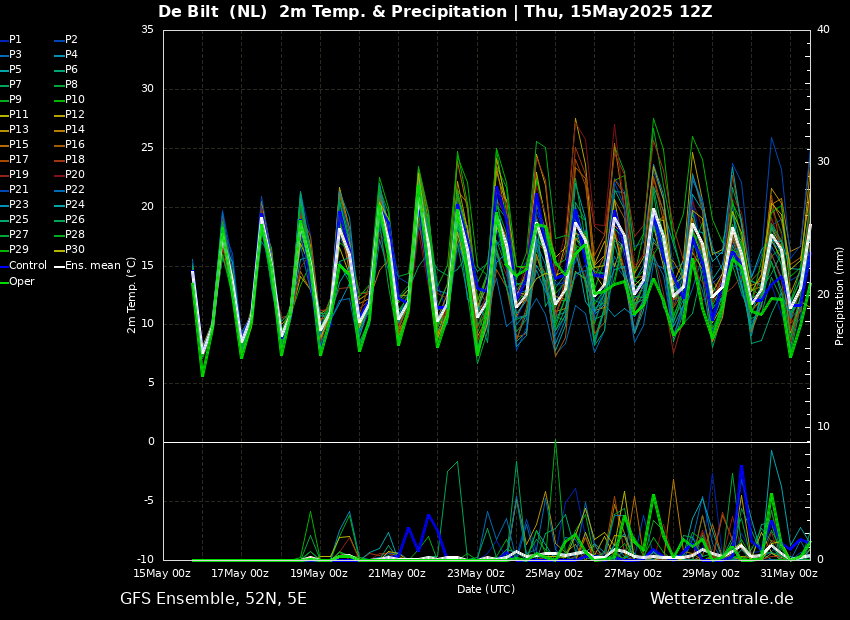
Task: Click the GFS Ensemble, 52N, 5E caption
Action: [213, 599]
